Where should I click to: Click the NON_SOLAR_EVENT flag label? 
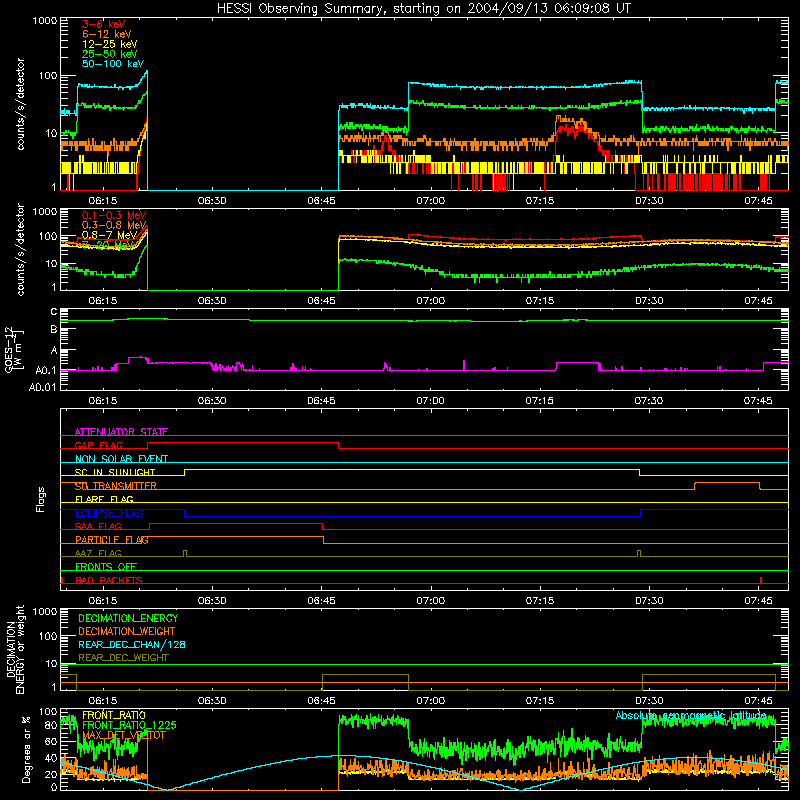(x=121, y=459)
